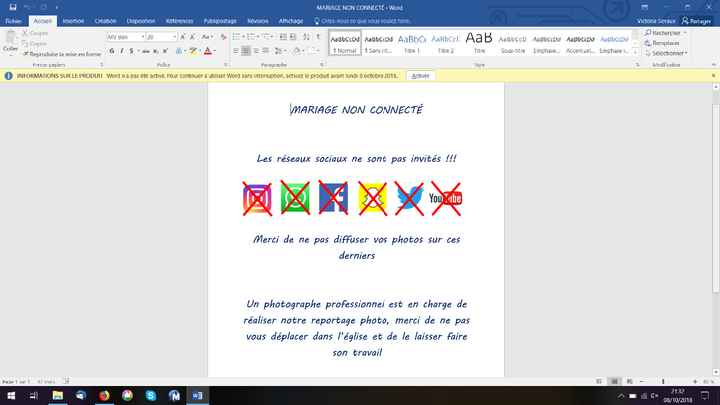Toggle bold (G) formatting

tap(112, 51)
